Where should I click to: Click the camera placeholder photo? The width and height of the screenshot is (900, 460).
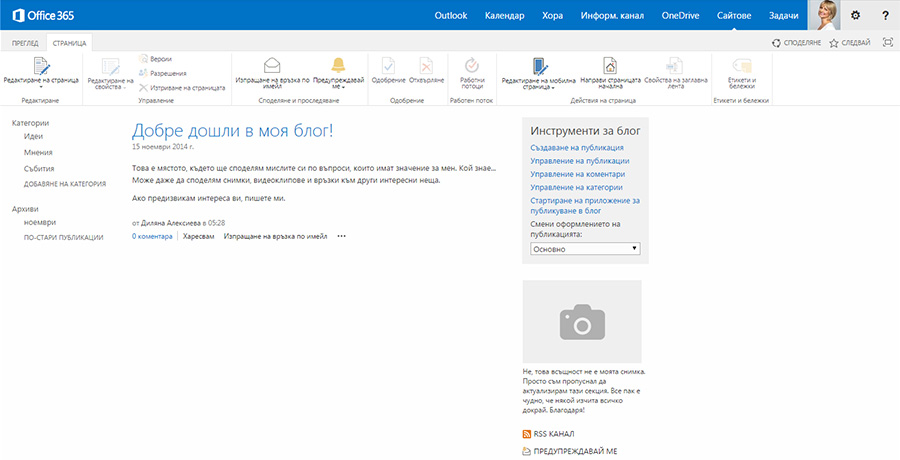[582, 322]
